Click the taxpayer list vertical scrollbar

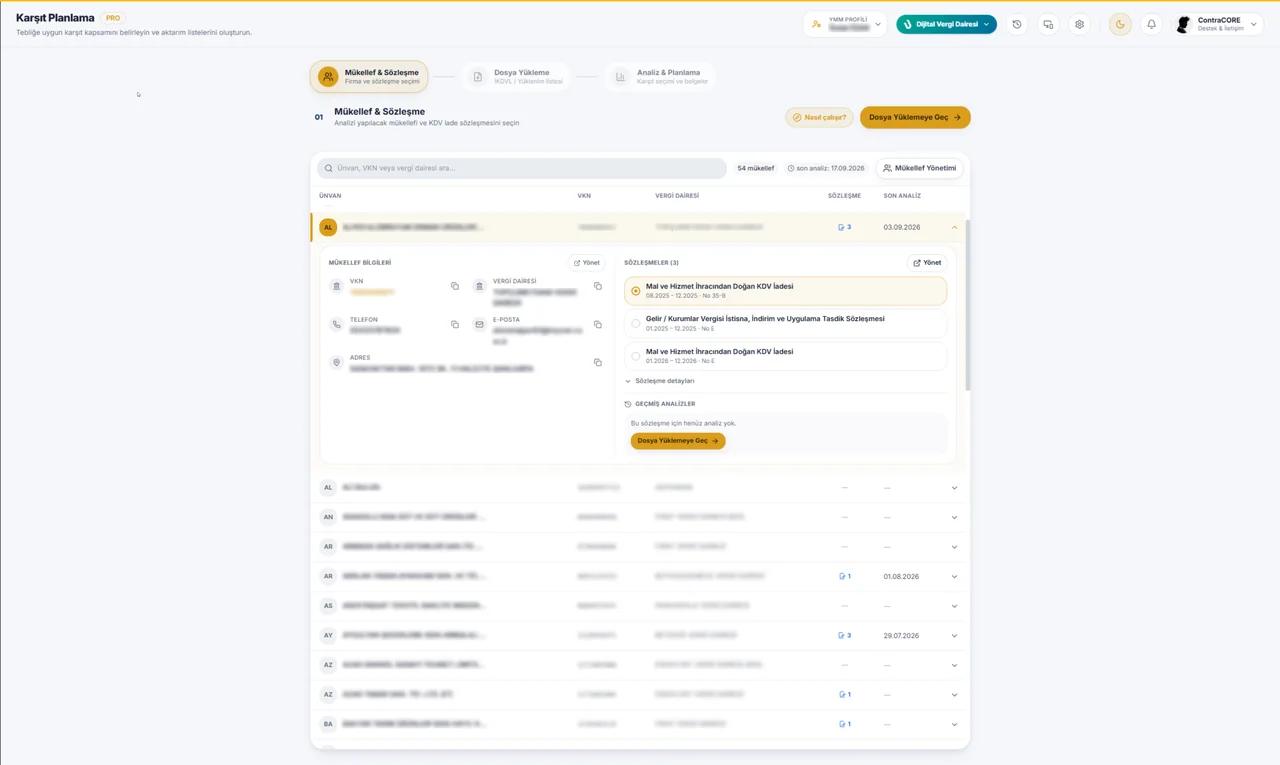(967, 305)
